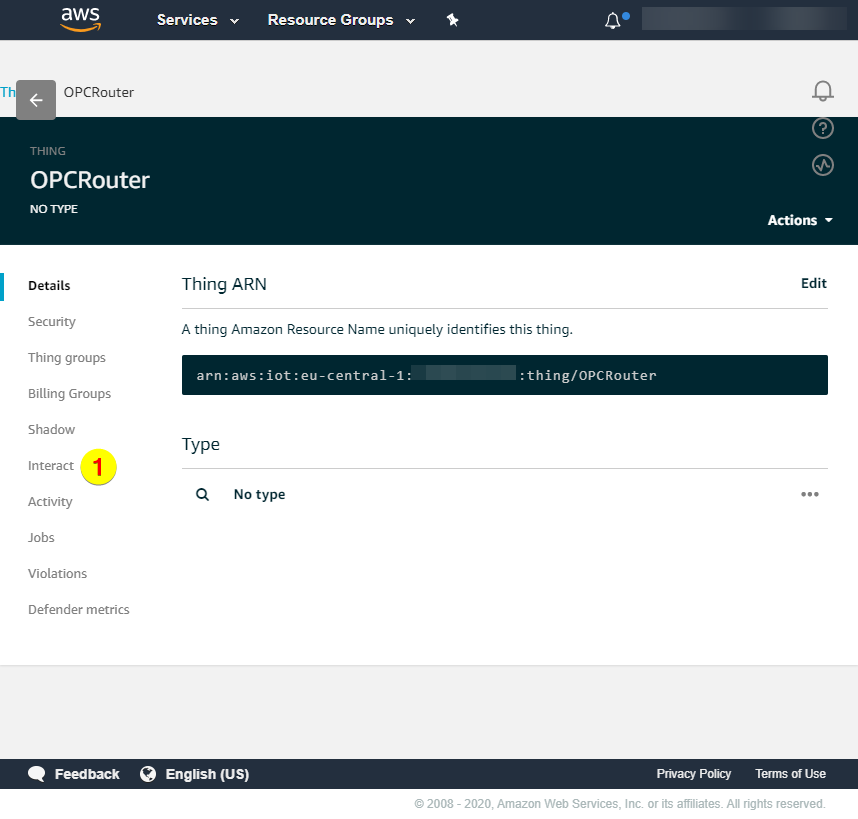Click the Feedback button in footer

click(74, 774)
